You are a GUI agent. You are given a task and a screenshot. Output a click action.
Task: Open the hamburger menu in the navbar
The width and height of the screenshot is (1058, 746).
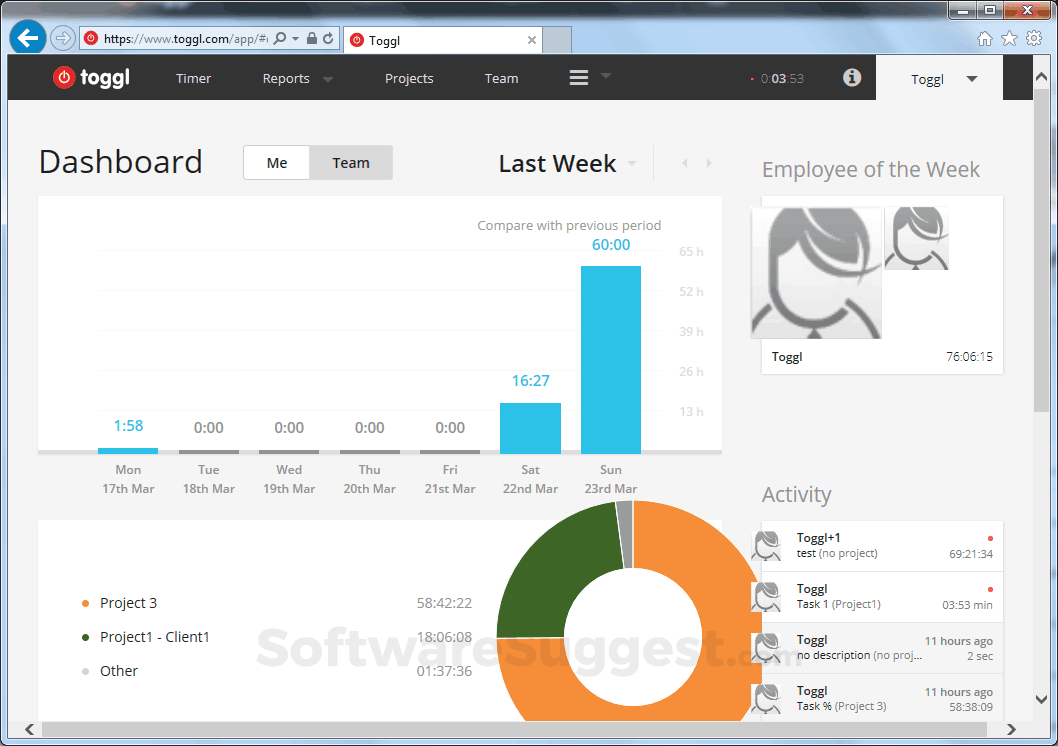pyautogui.click(x=578, y=77)
